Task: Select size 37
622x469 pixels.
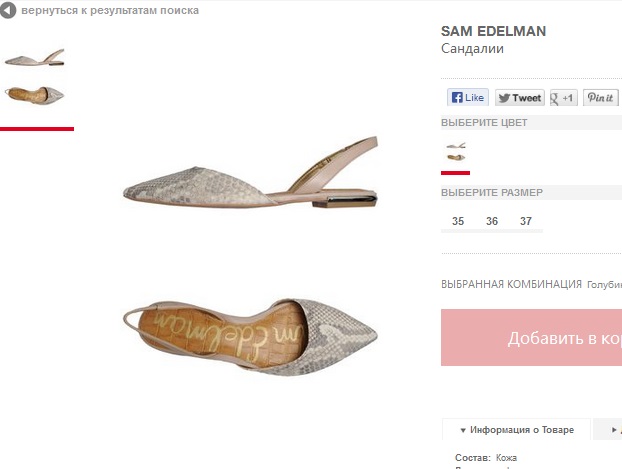Action: pos(526,221)
